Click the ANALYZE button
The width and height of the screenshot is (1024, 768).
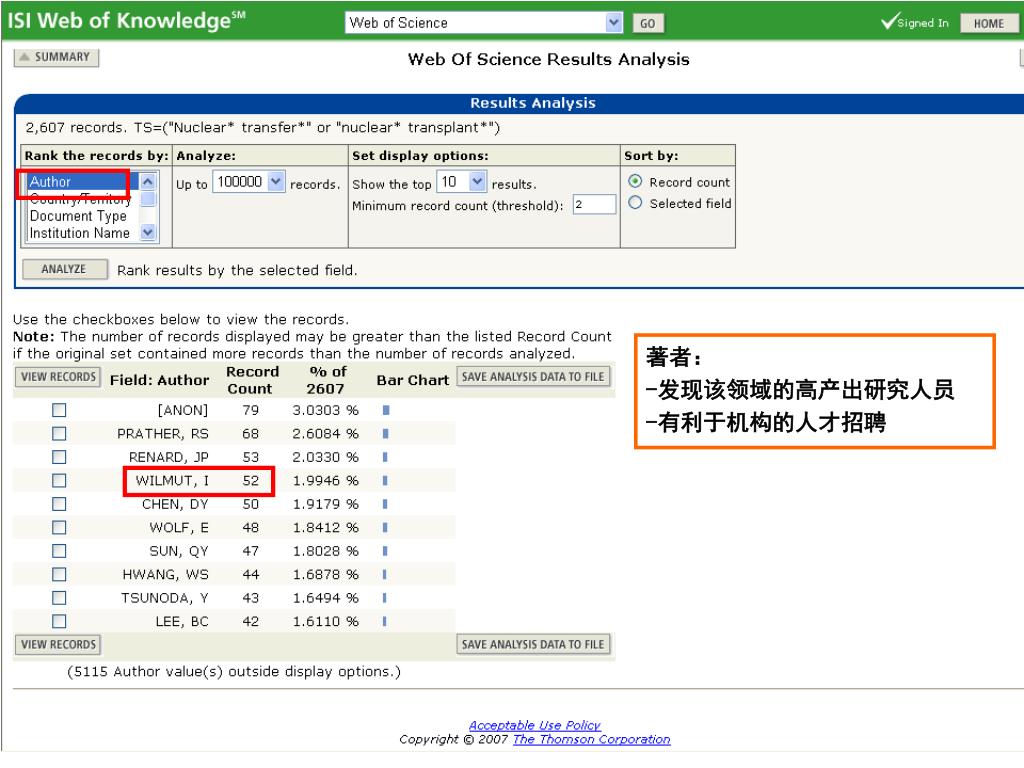(x=64, y=269)
